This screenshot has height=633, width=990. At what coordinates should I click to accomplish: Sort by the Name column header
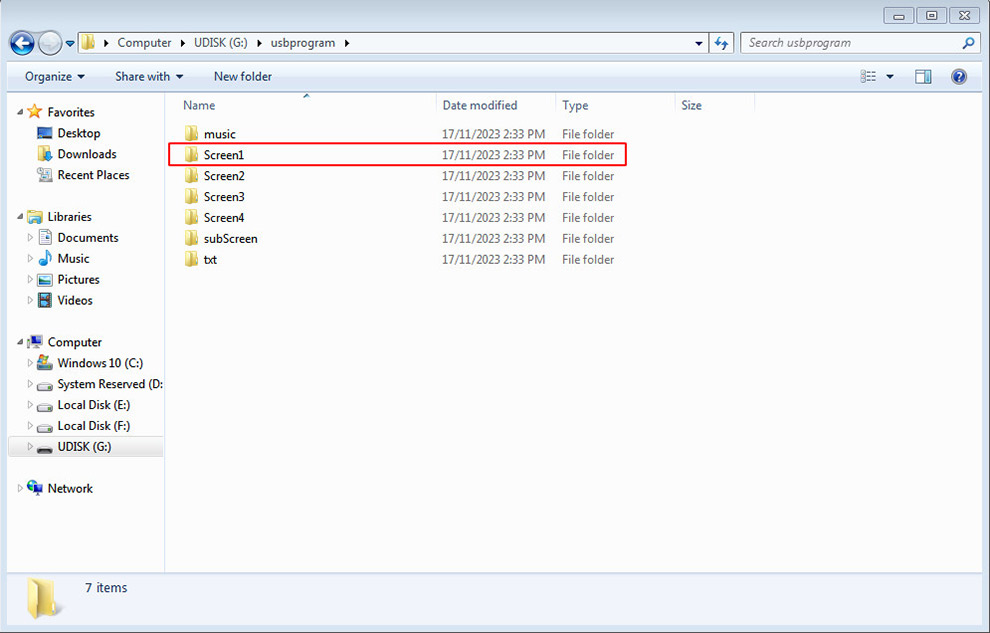point(199,105)
